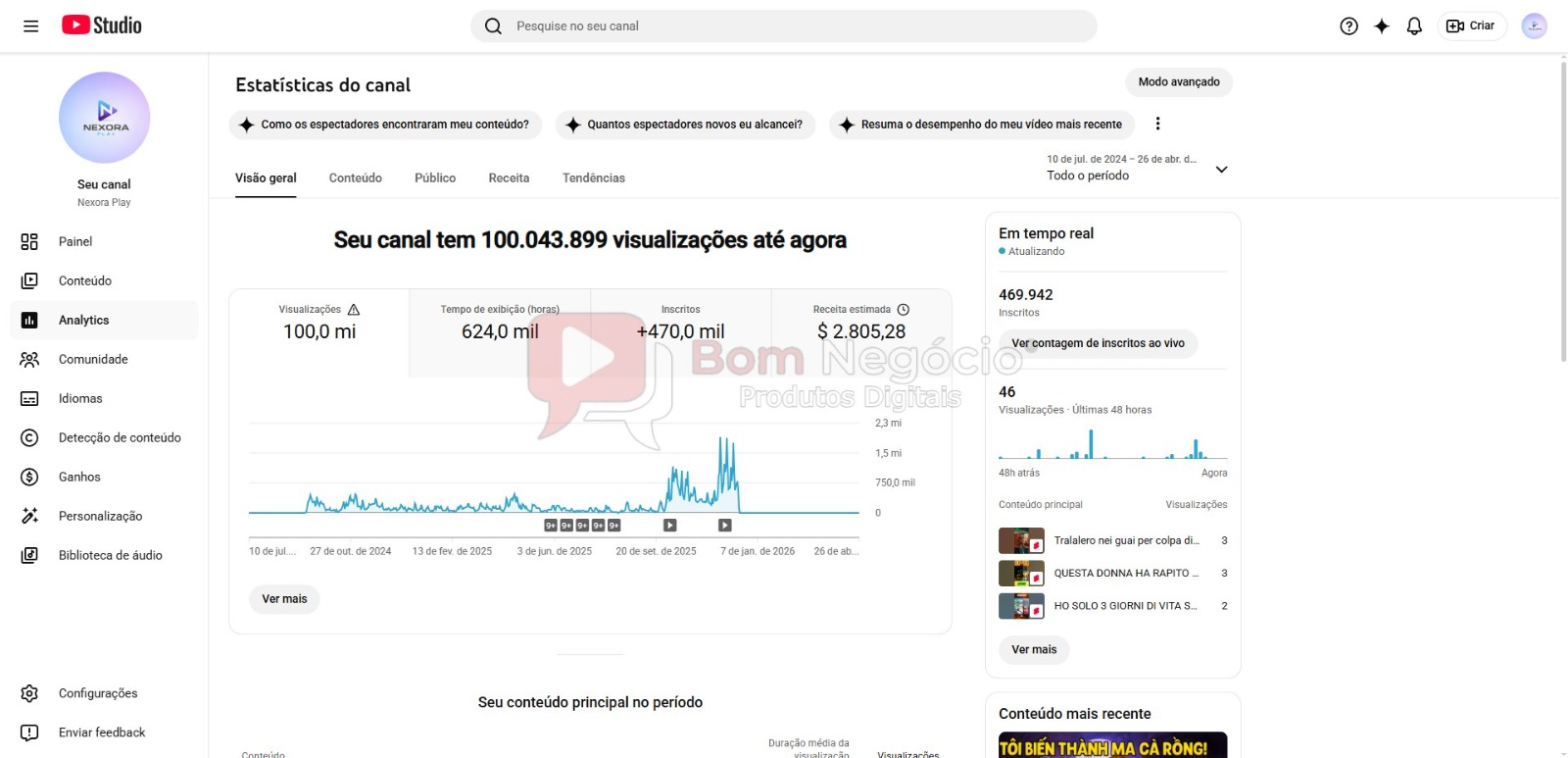Expand the date range Todo o período dropdown

pyautogui.click(x=1137, y=168)
